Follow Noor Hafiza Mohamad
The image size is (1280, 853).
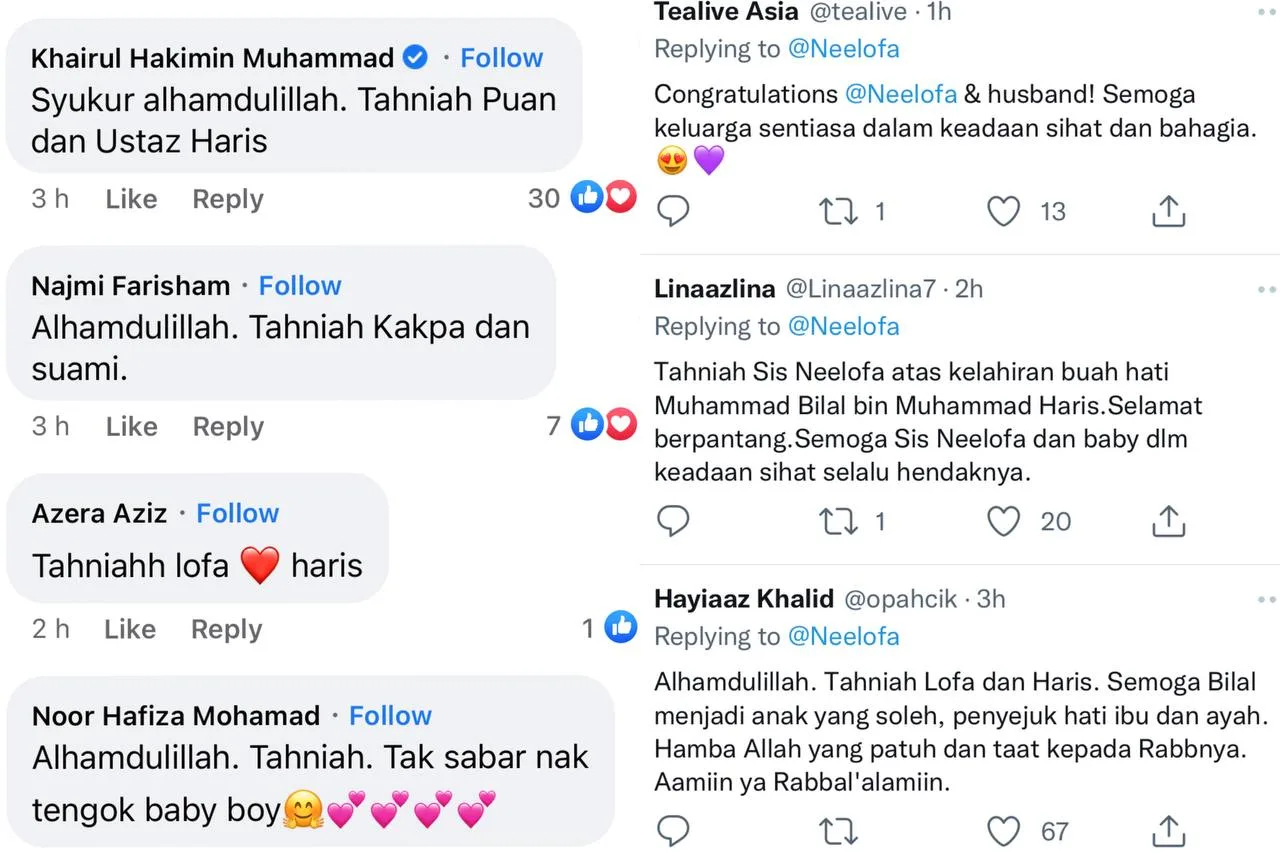(x=390, y=716)
